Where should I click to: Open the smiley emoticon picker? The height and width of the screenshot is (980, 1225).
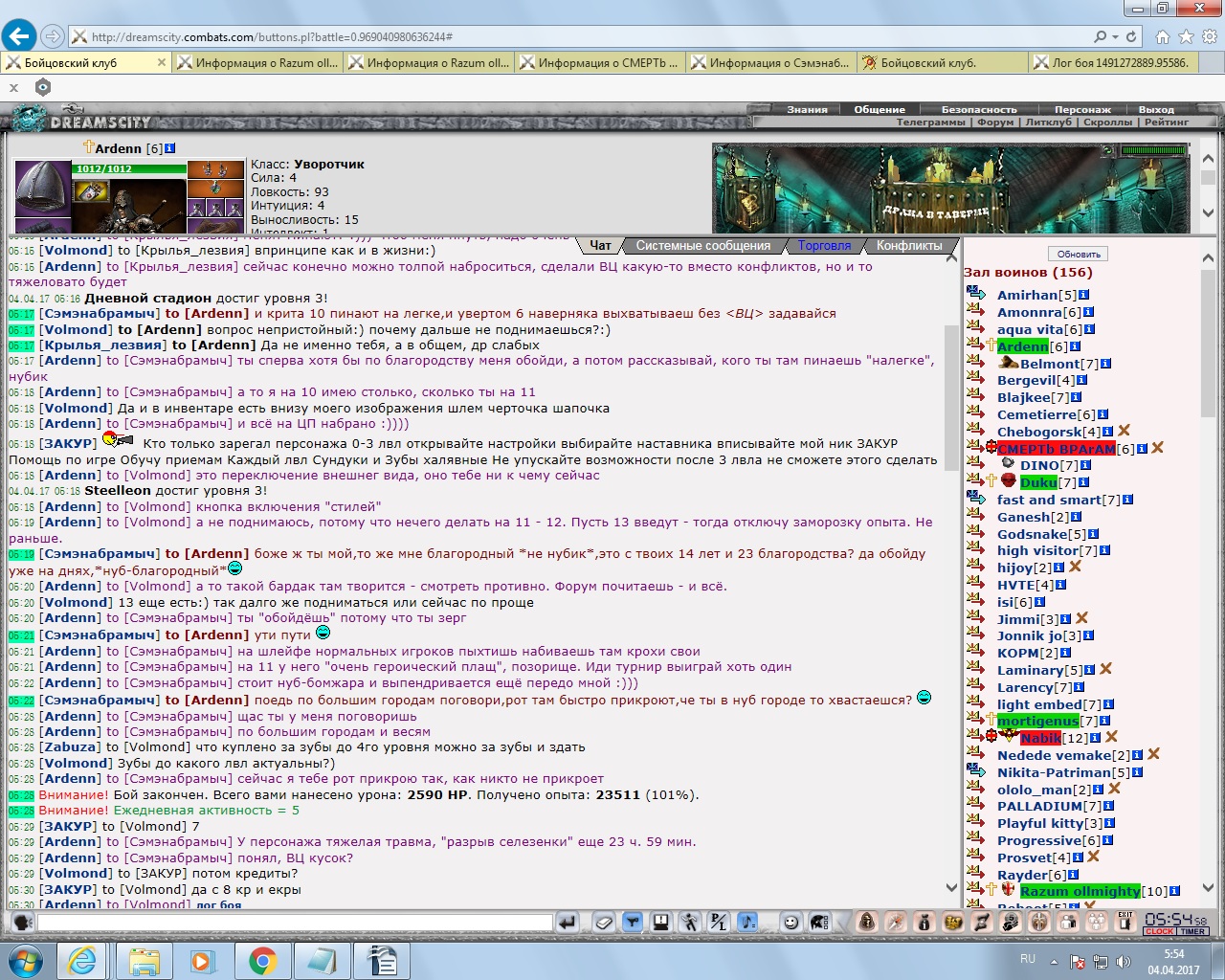pos(791,923)
